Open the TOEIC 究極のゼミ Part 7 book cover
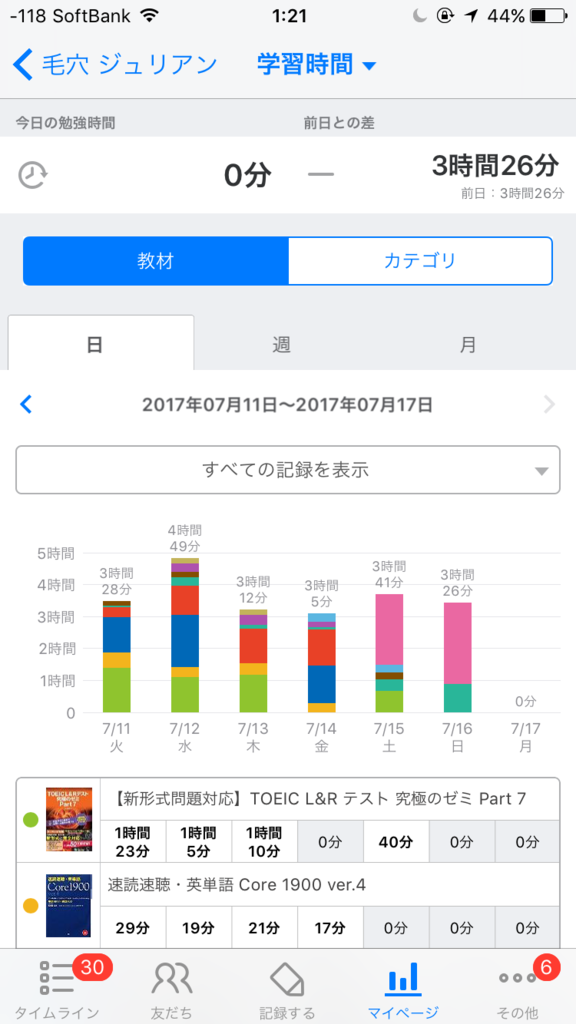The height and width of the screenshot is (1024, 576). click(69, 819)
